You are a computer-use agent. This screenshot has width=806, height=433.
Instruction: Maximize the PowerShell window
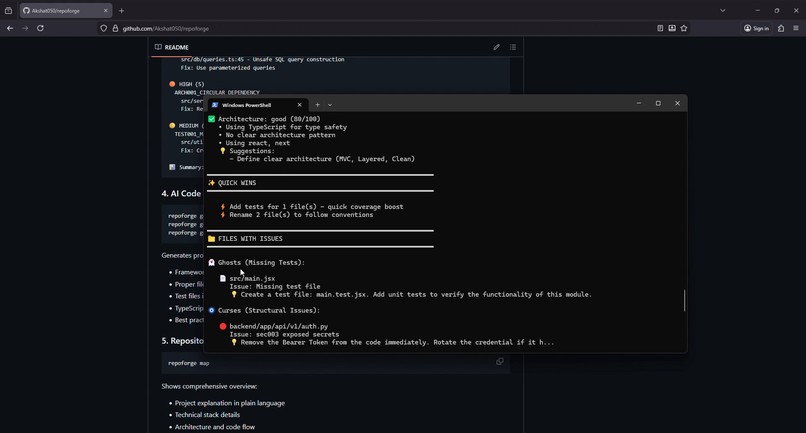tap(658, 103)
